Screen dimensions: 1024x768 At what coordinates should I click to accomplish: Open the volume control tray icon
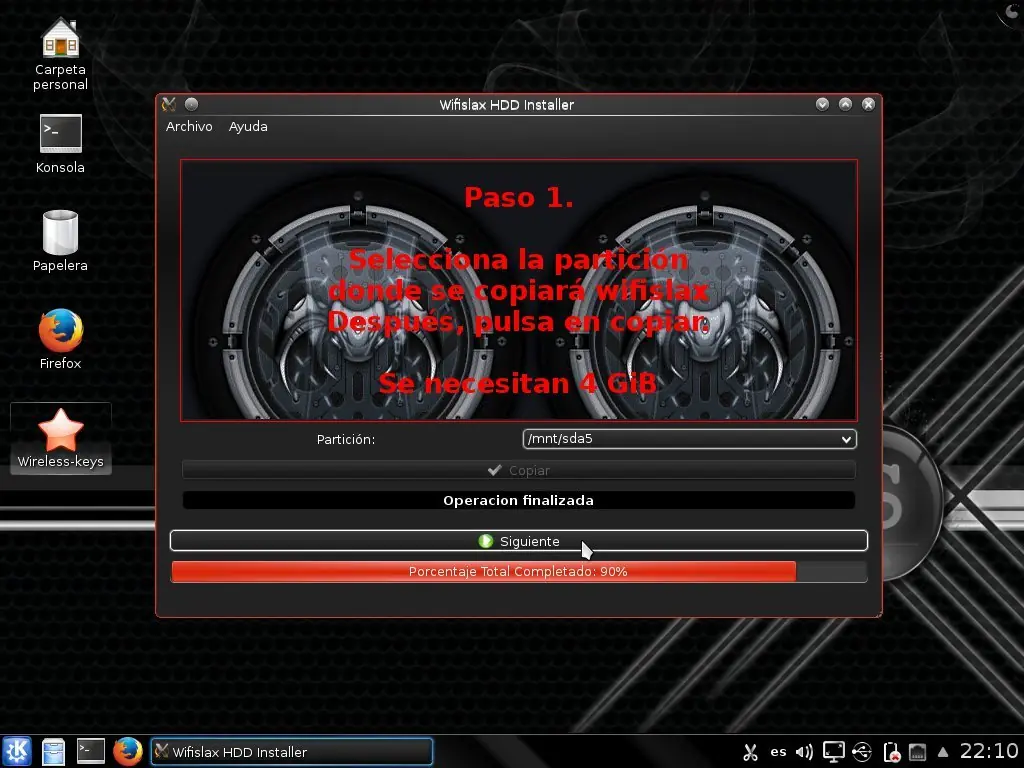point(804,752)
